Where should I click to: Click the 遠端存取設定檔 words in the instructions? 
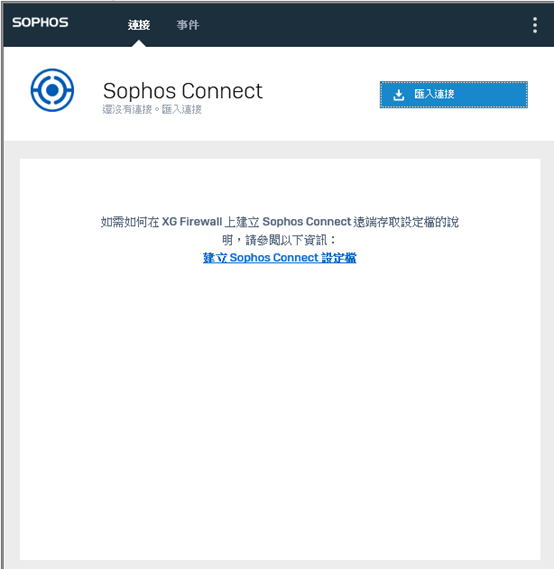(x=394, y=222)
